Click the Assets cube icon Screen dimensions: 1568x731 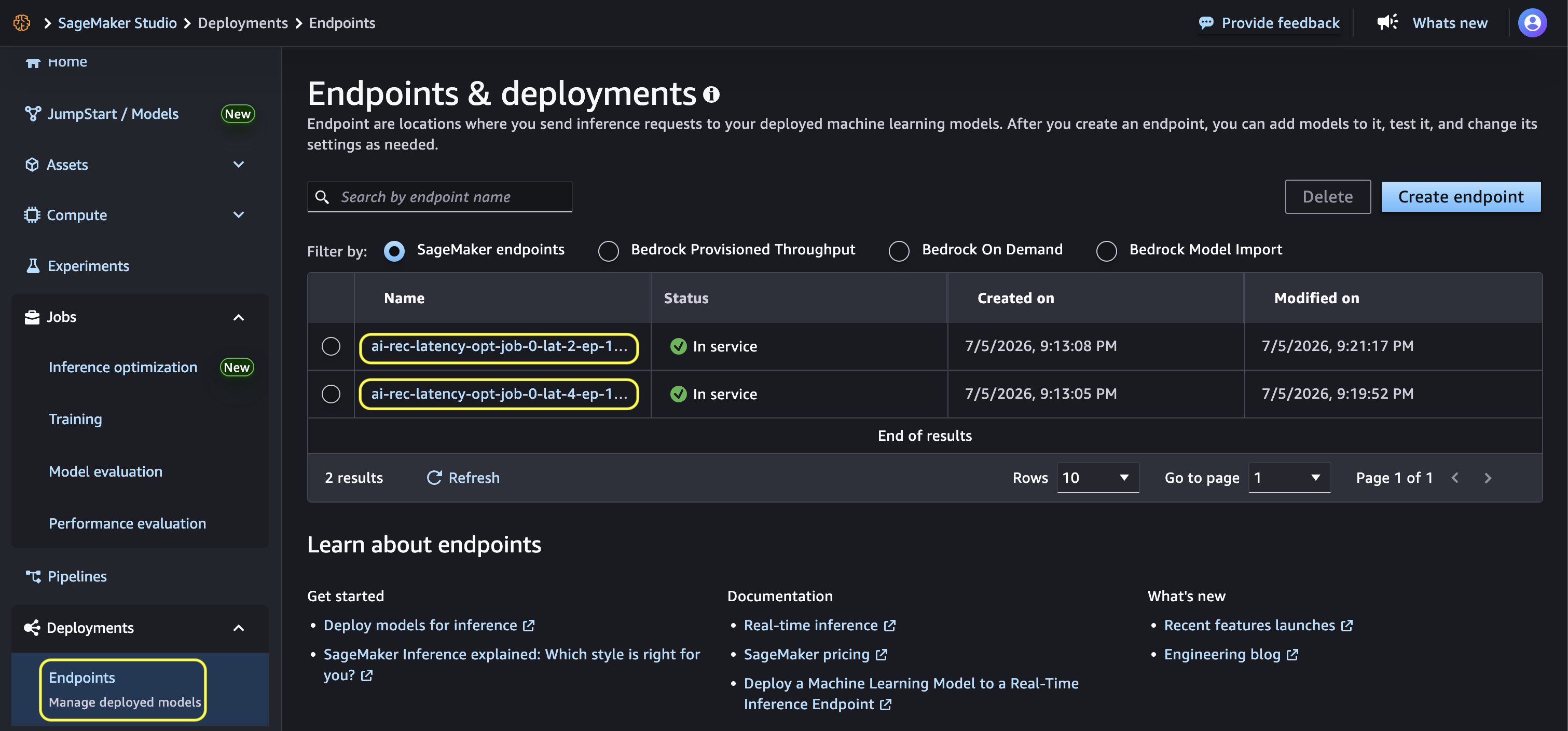(32, 165)
